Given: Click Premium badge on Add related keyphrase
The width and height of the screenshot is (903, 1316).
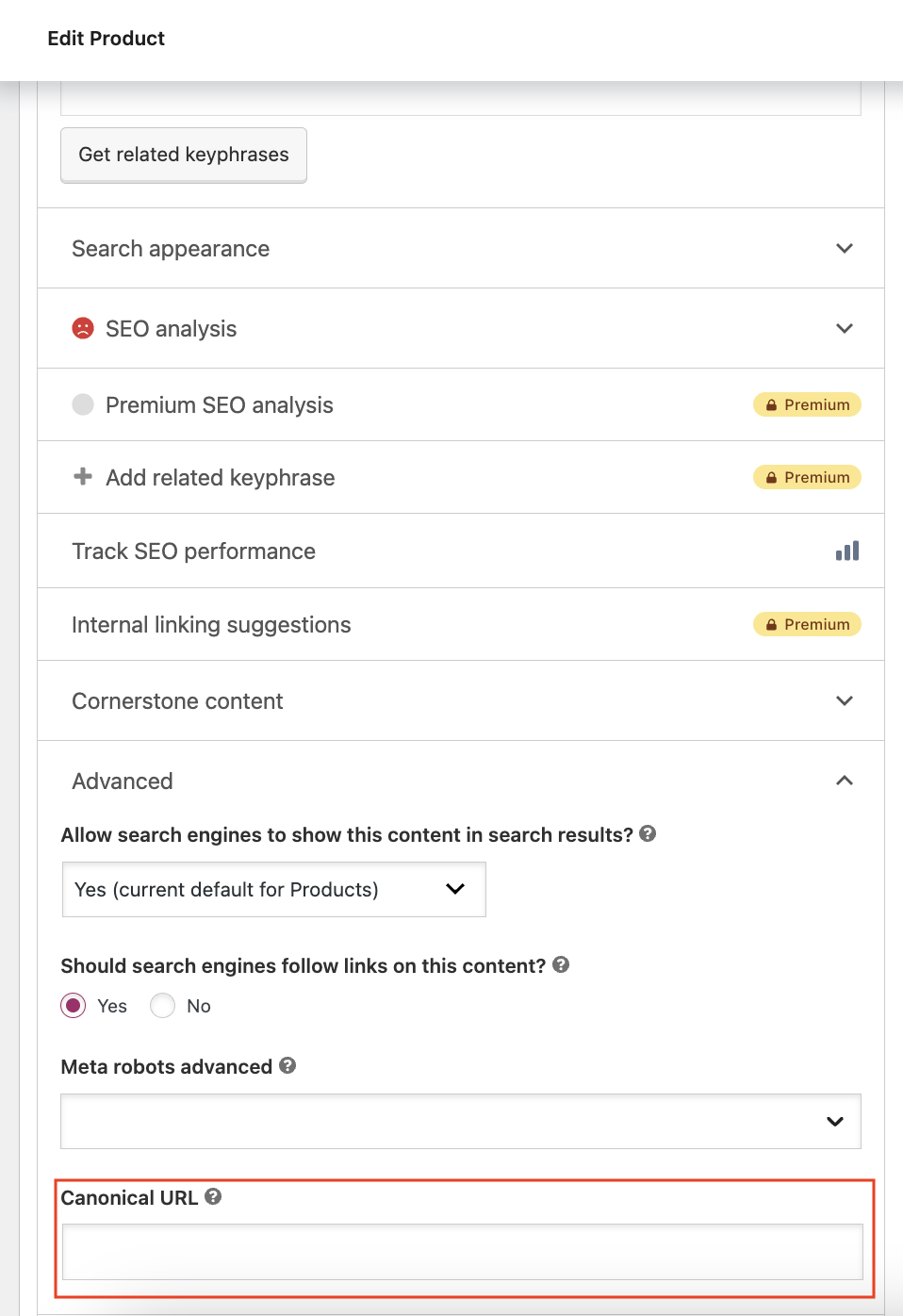Looking at the screenshot, I should point(807,477).
